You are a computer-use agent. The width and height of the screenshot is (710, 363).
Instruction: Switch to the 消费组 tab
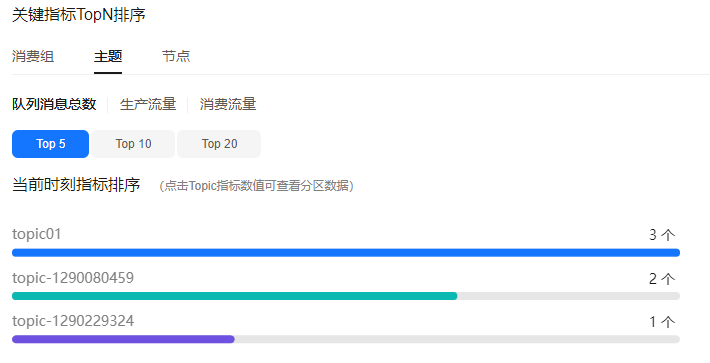click(33, 56)
